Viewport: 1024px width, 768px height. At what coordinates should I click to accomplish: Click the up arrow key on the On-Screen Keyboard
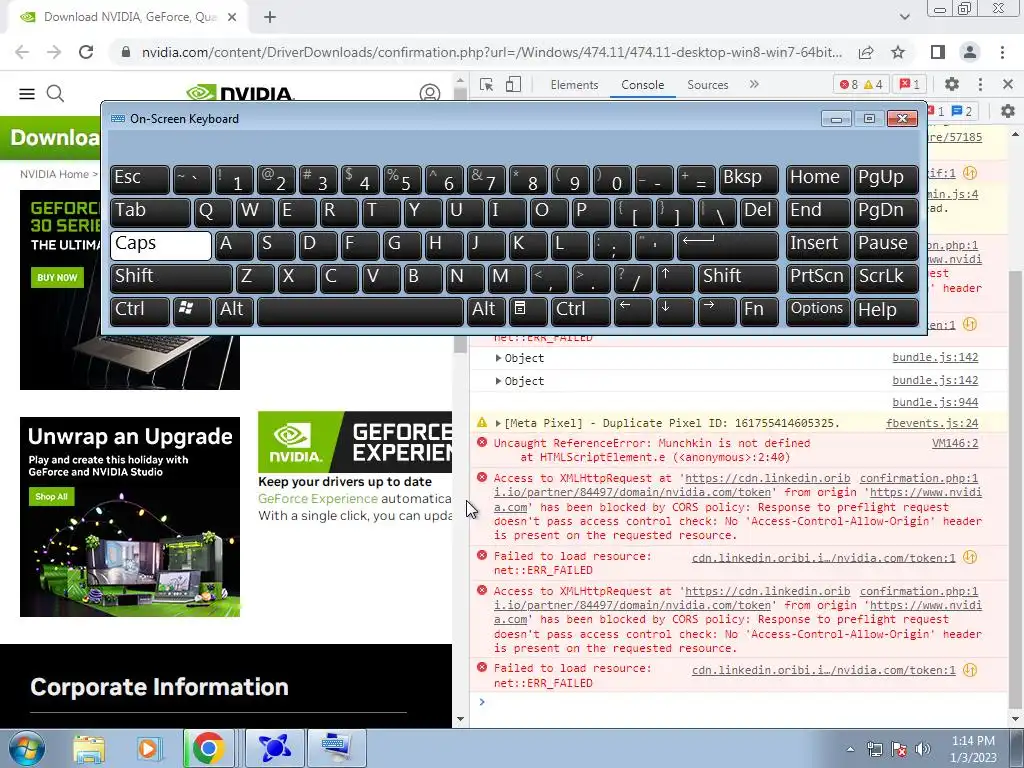[675, 278]
